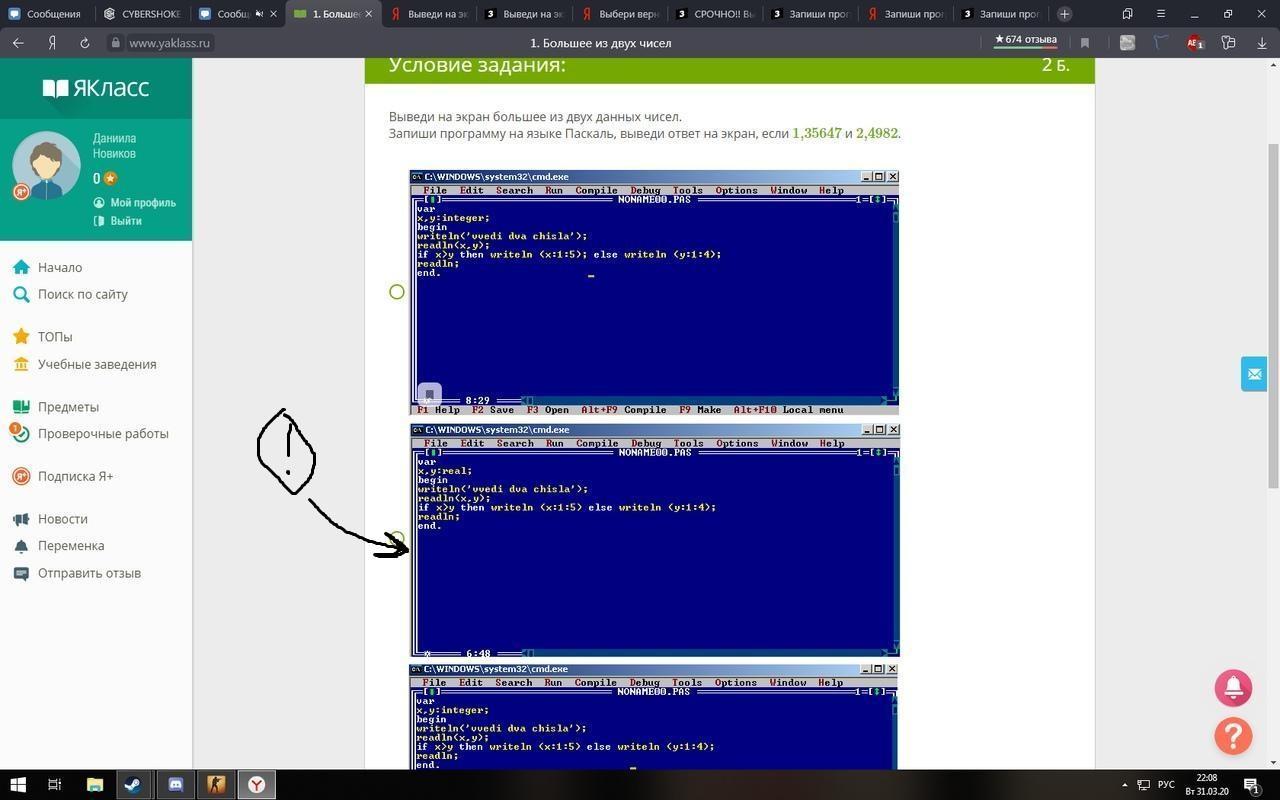Open Steam from the taskbar

(x=133, y=785)
